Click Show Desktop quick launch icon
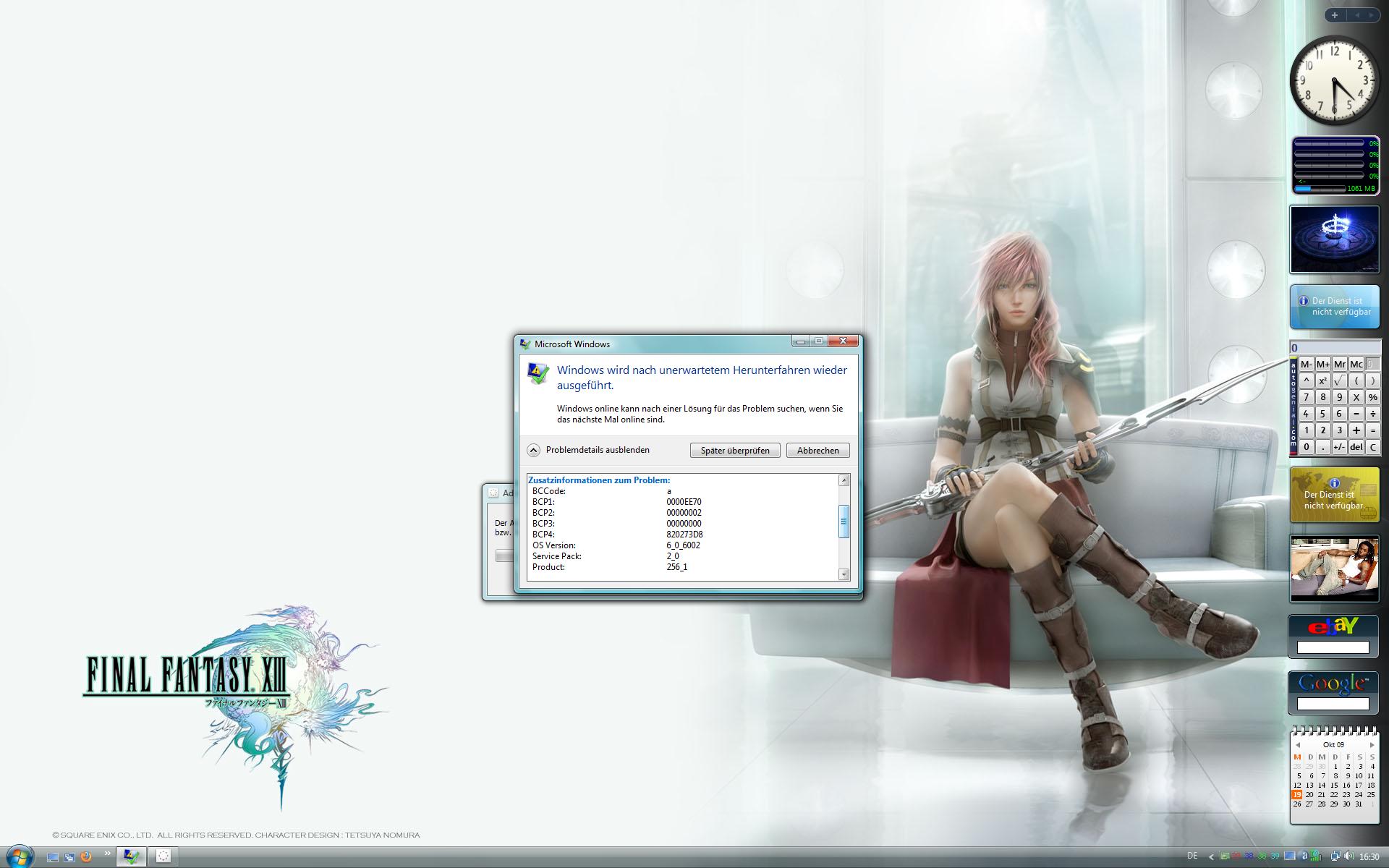This screenshot has height=868, width=1389. click(52, 857)
